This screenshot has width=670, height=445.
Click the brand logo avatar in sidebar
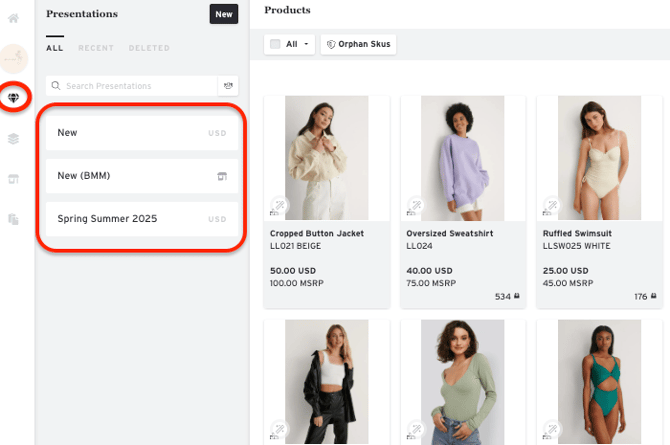point(15,58)
